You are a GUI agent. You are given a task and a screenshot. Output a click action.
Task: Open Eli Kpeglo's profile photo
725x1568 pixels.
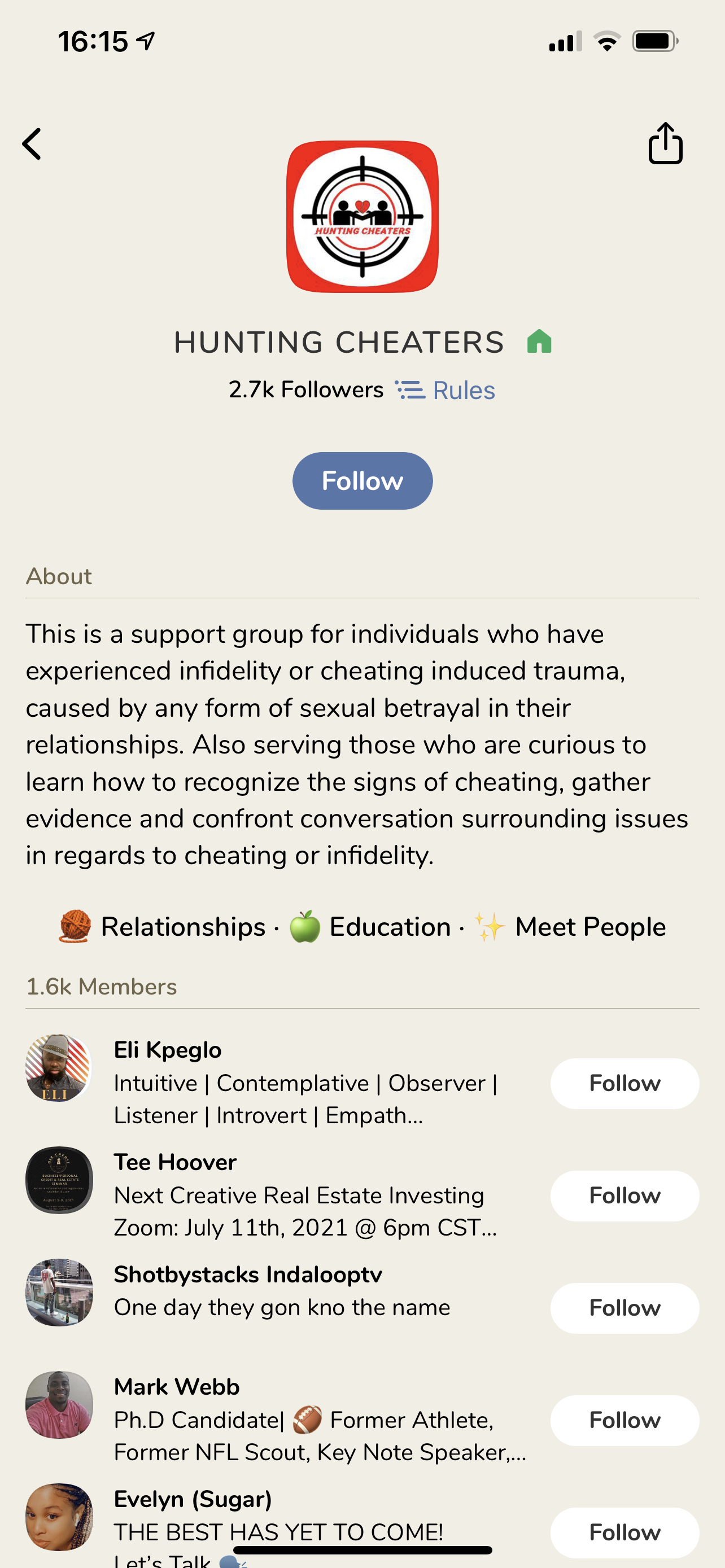tap(59, 1068)
